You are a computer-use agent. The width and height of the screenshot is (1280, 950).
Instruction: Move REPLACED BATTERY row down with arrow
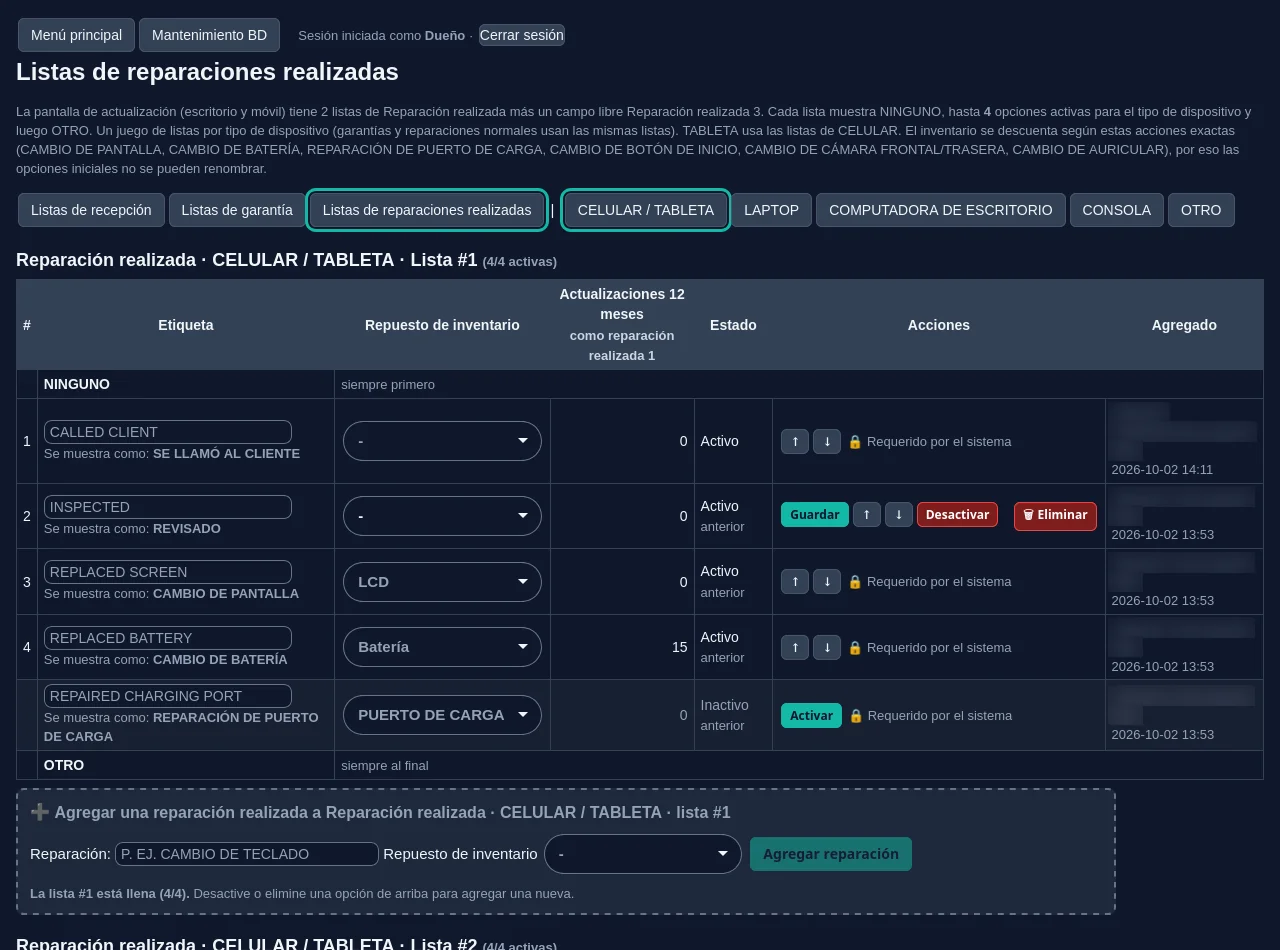click(827, 647)
